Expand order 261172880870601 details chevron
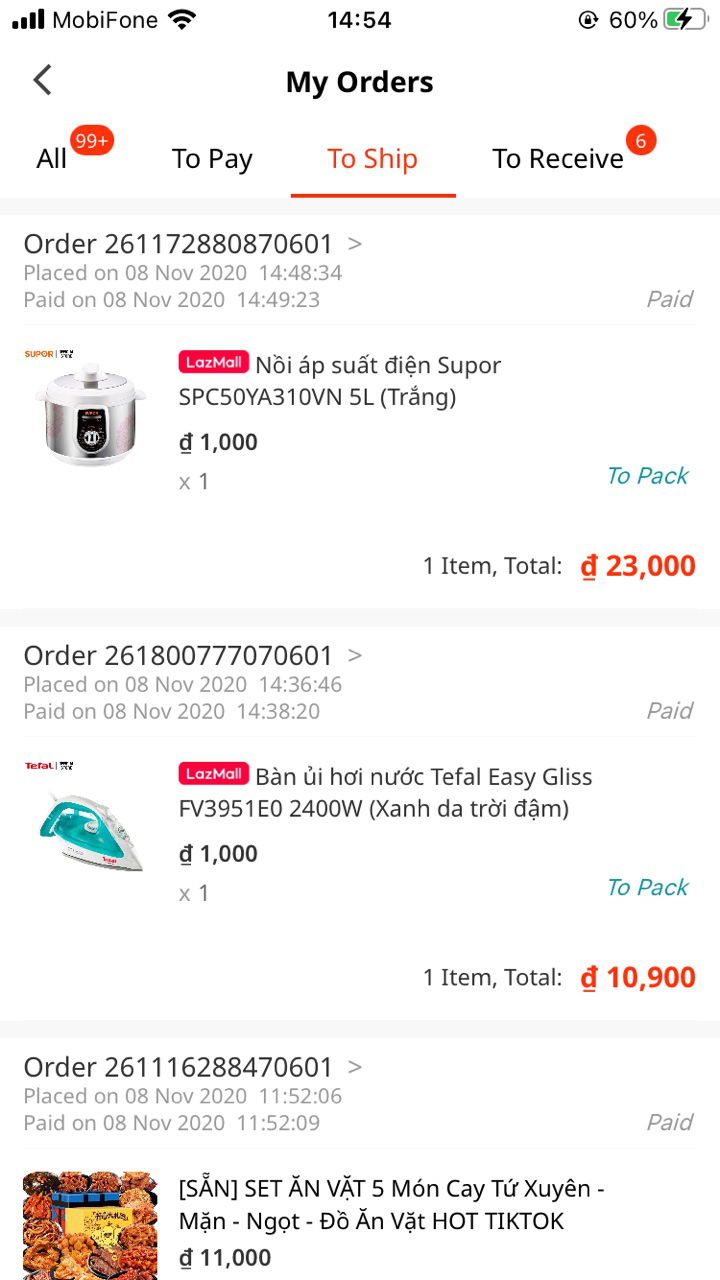 (355, 243)
